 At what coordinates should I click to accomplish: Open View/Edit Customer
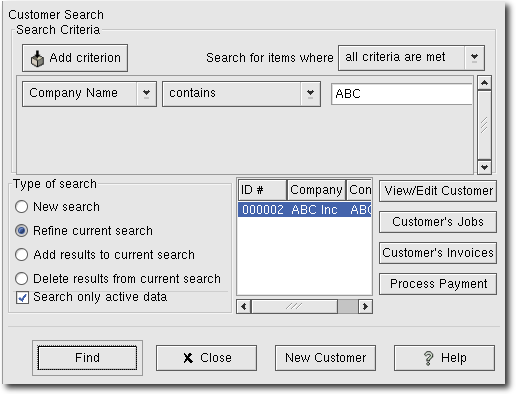(x=438, y=191)
